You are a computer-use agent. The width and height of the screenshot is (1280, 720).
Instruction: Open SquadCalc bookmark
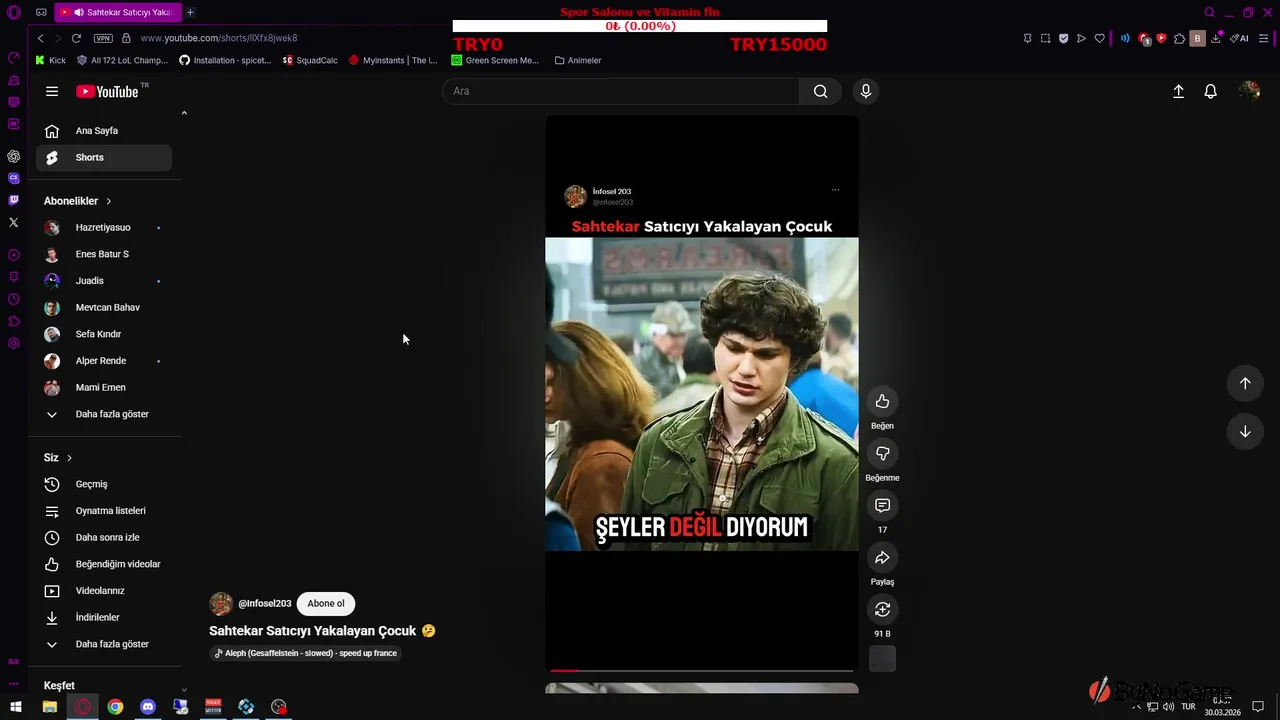(x=310, y=60)
